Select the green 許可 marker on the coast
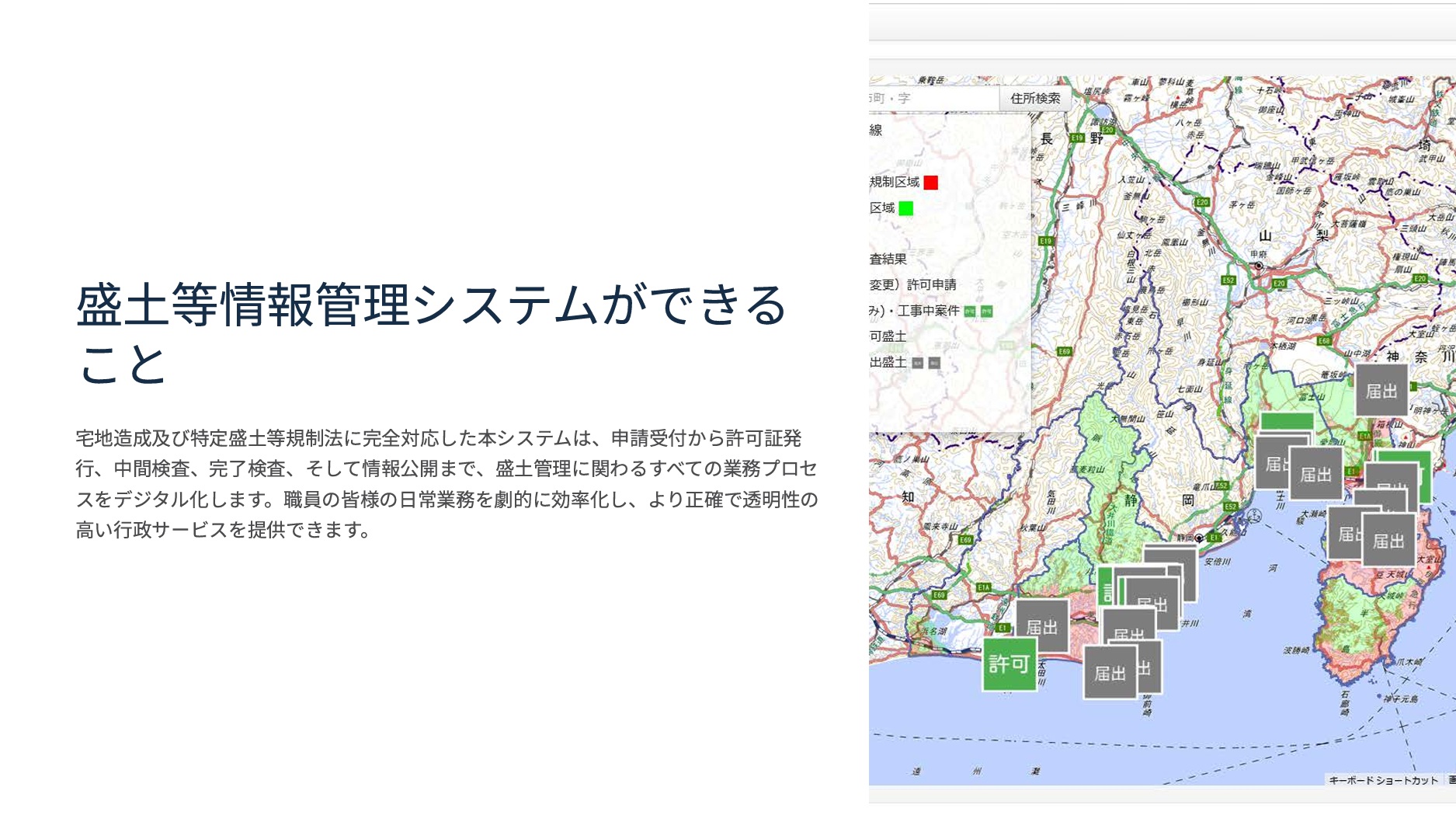The width and height of the screenshot is (1456, 822). 1009,664
